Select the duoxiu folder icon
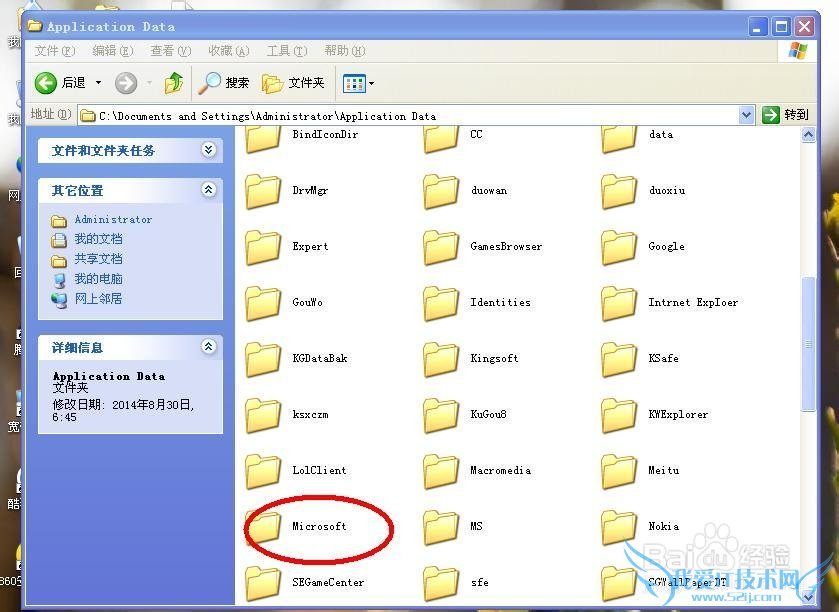 click(619, 191)
